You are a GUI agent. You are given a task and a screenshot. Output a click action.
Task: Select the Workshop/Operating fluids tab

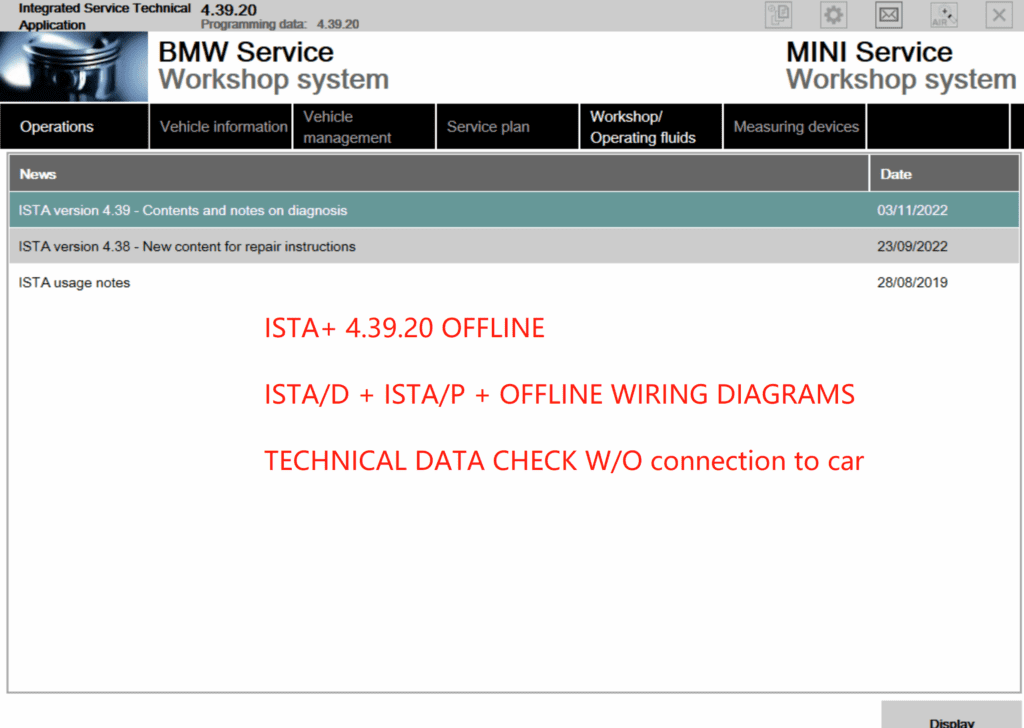(x=651, y=127)
